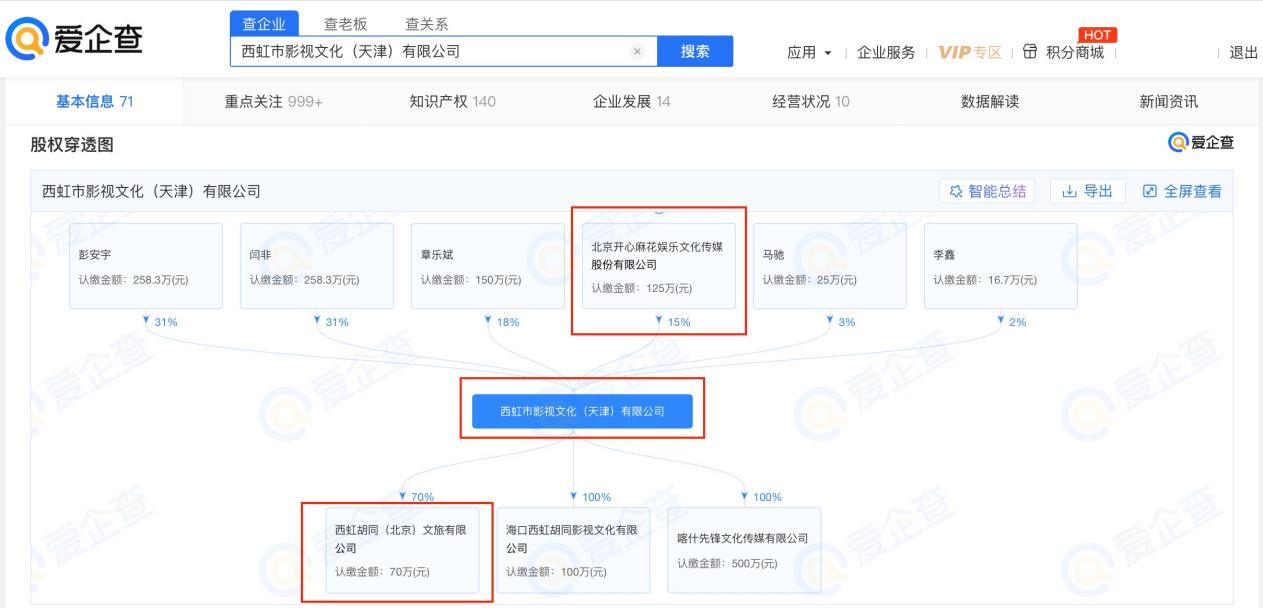
Task: Click the 爱企查 logo beside 股权穿透图 heading
Action: click(x=1201, y=142)
